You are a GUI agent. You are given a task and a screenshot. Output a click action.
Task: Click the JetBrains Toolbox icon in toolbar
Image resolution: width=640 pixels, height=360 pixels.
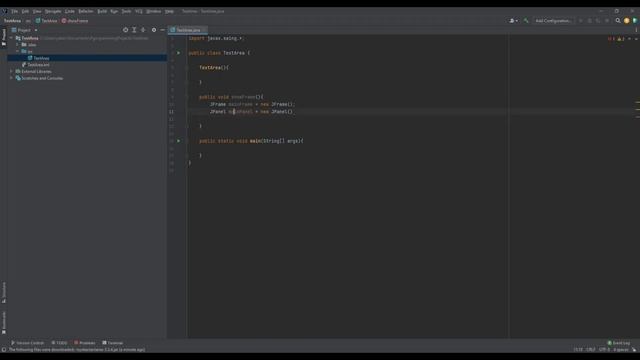click(635, 21)
